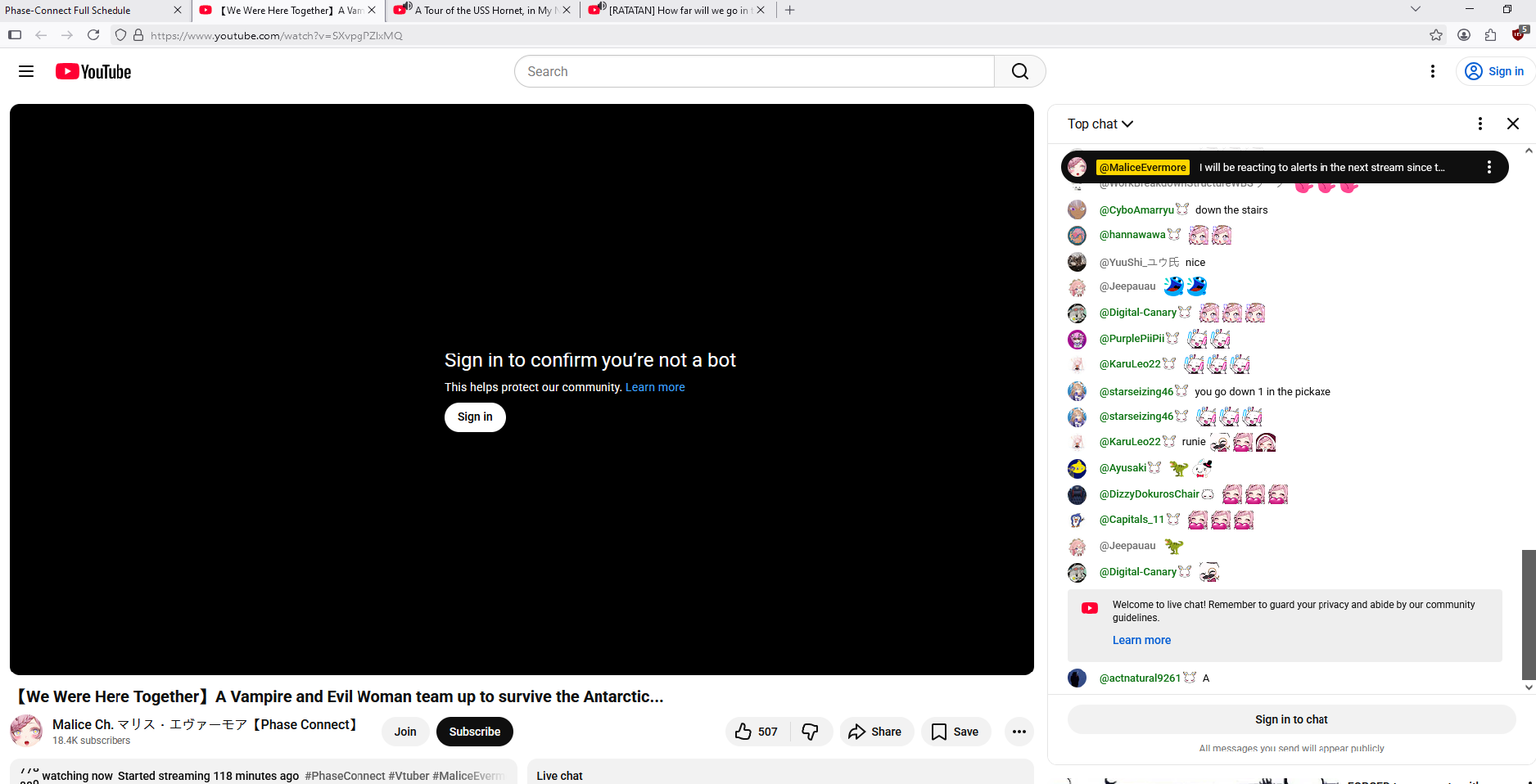The image size is (1536, 784).
Task: Open Learn more link in player
Action: (x=655, y=387)
